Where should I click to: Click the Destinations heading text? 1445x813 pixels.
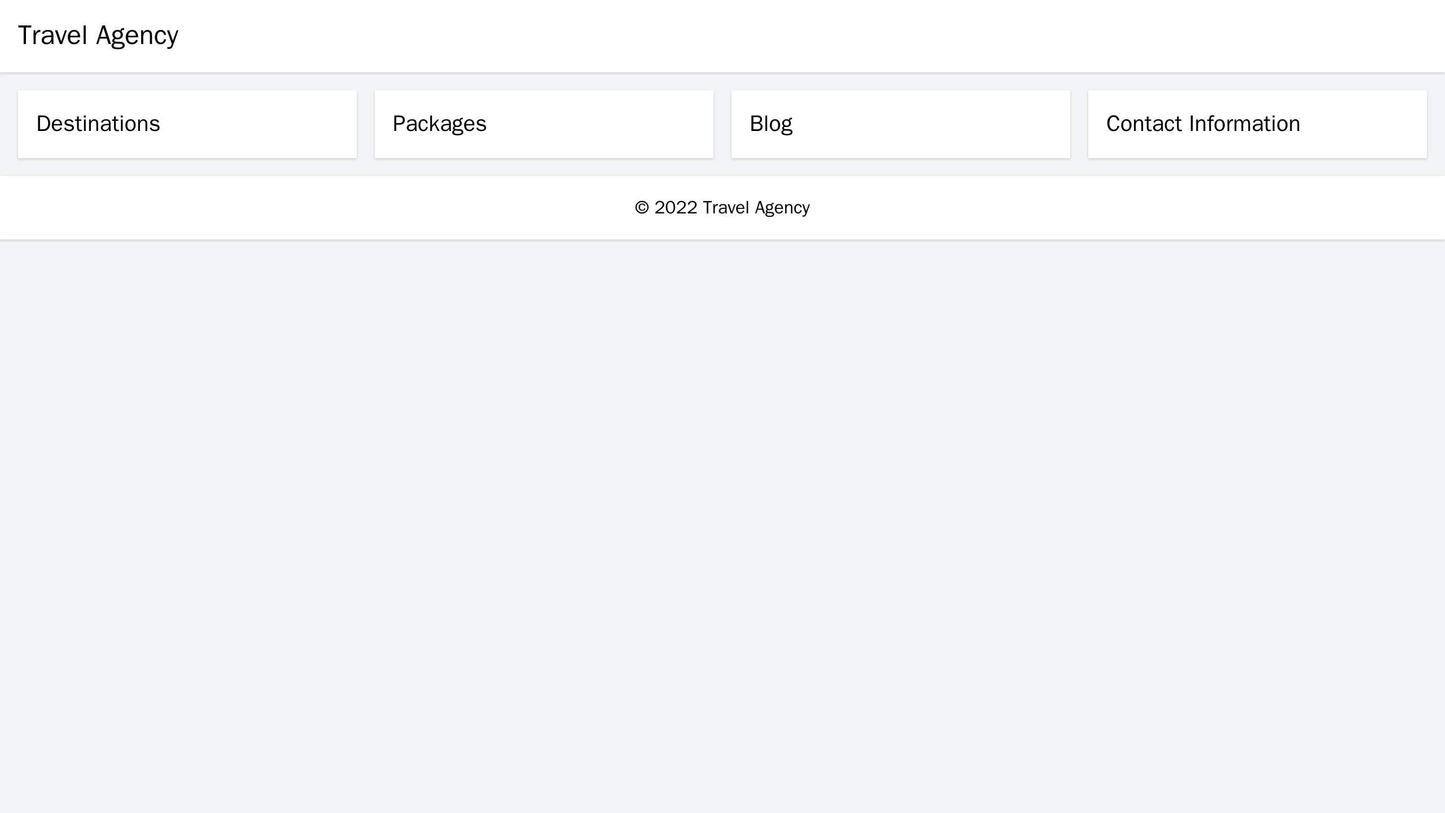[98, 124]
